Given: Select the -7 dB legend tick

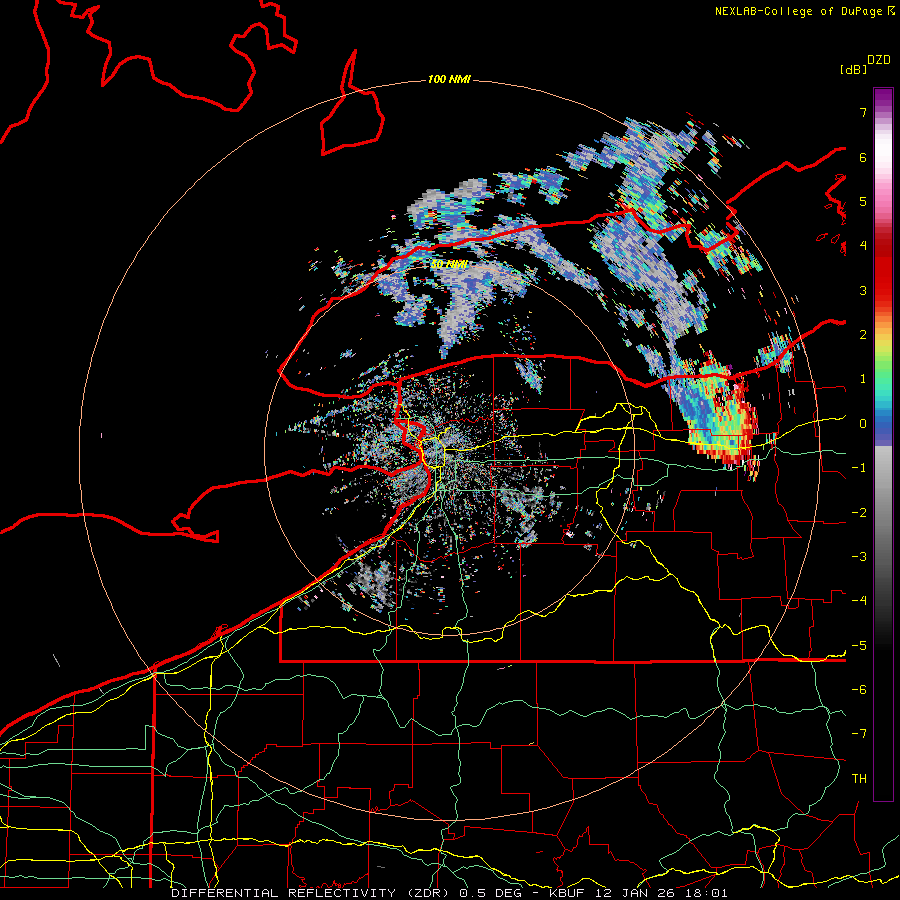Looking at the screenshot, I should click(859, 734).
